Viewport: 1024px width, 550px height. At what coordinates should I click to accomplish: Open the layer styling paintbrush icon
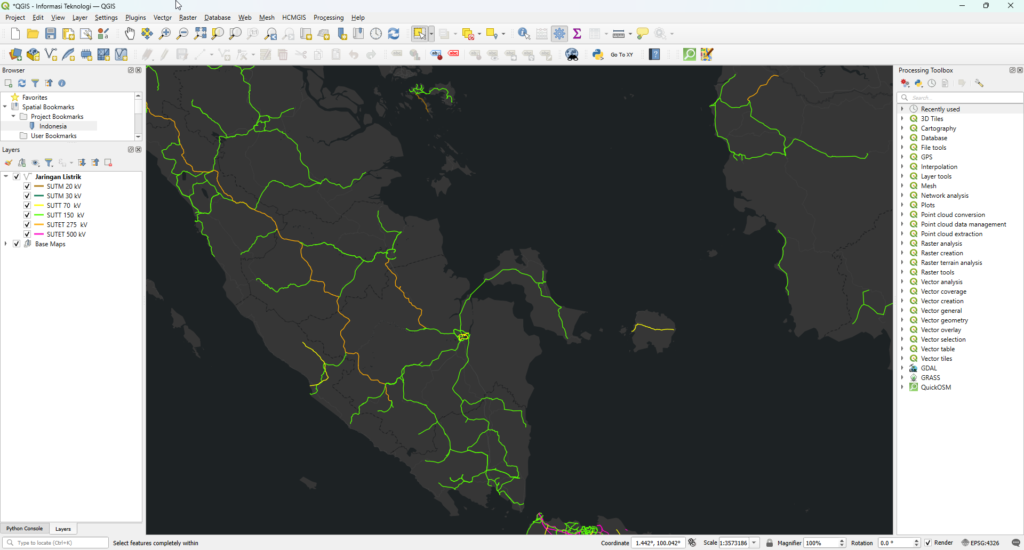click(8, 162)
